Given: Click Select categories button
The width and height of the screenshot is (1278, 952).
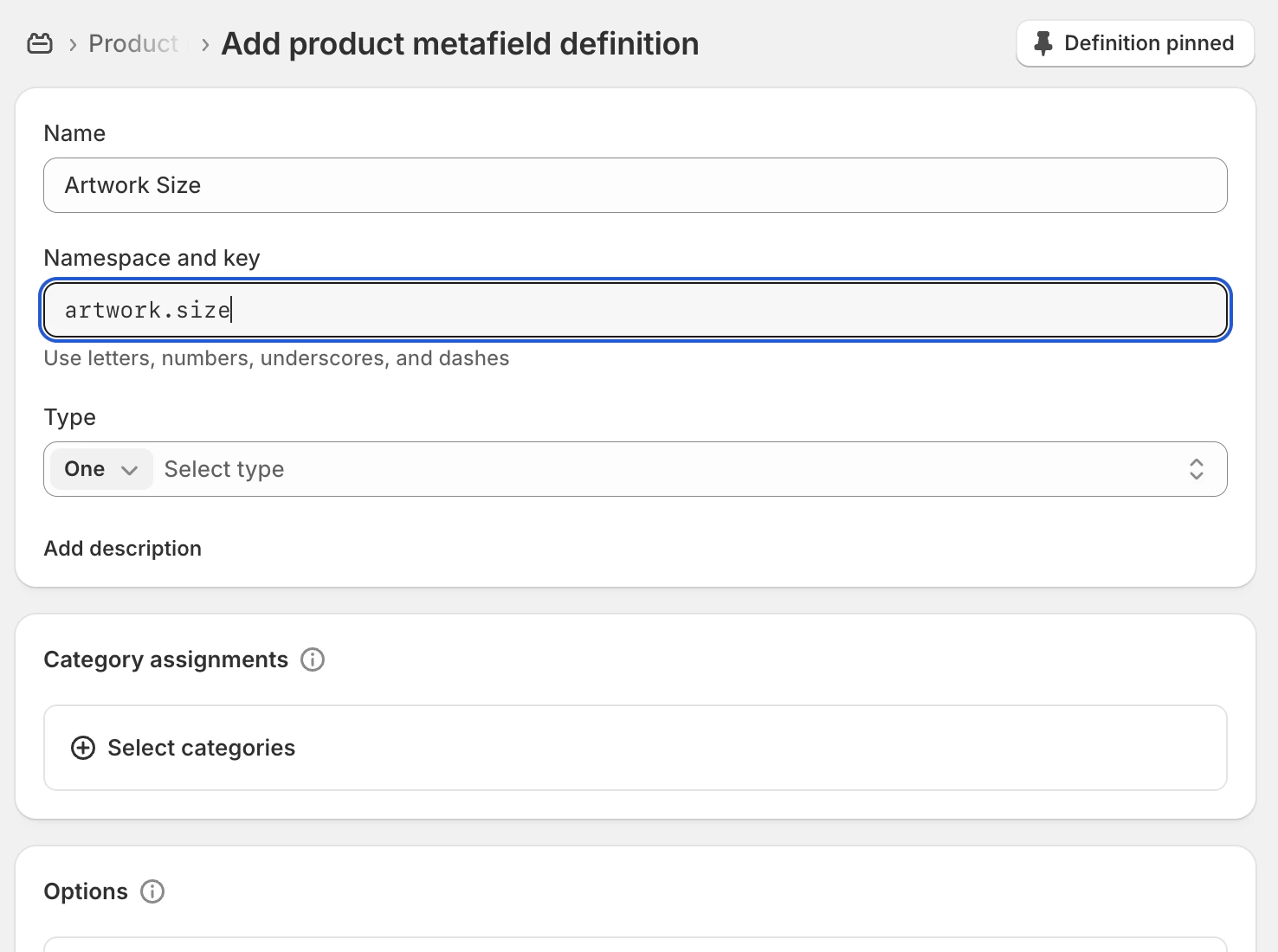Looking at the screenshot, I should (636, 748).
